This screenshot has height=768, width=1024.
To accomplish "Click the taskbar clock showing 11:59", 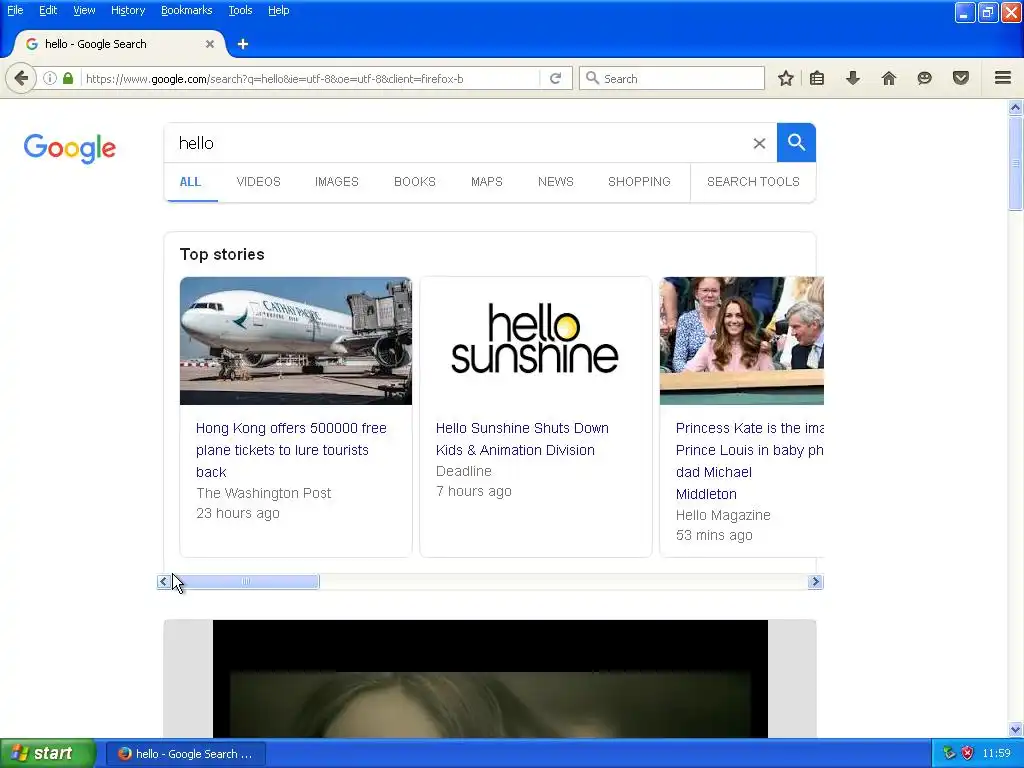I will (x=996, y=753).
